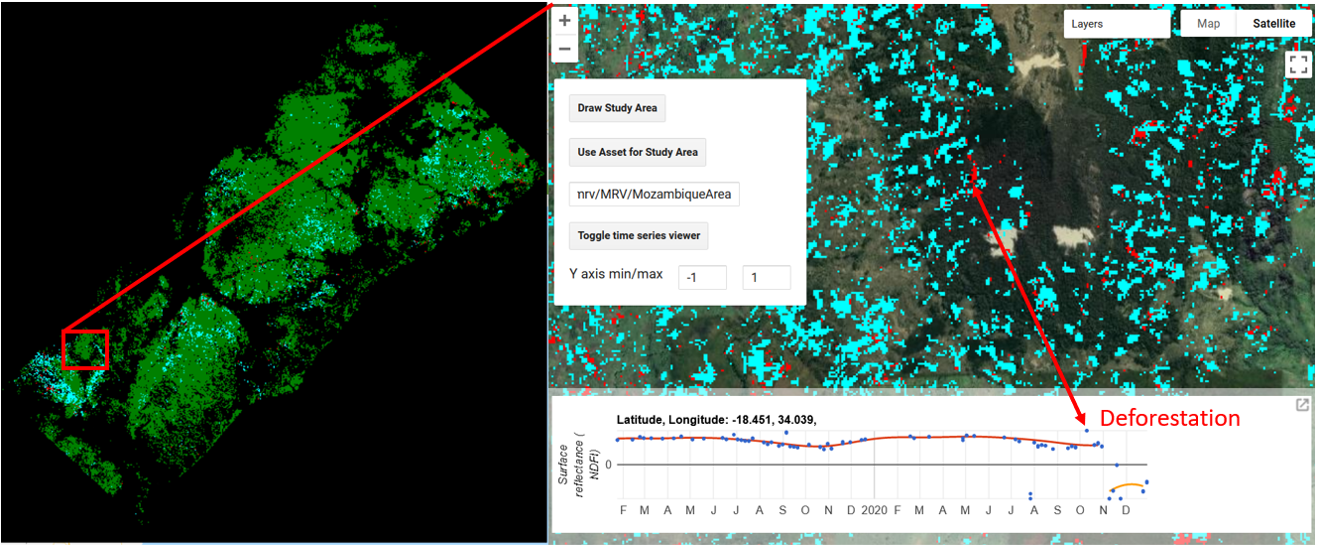Switch to the Satellite view tab
The height and width of the screenshot is (545, 1318).
(x=1274, y=24)
